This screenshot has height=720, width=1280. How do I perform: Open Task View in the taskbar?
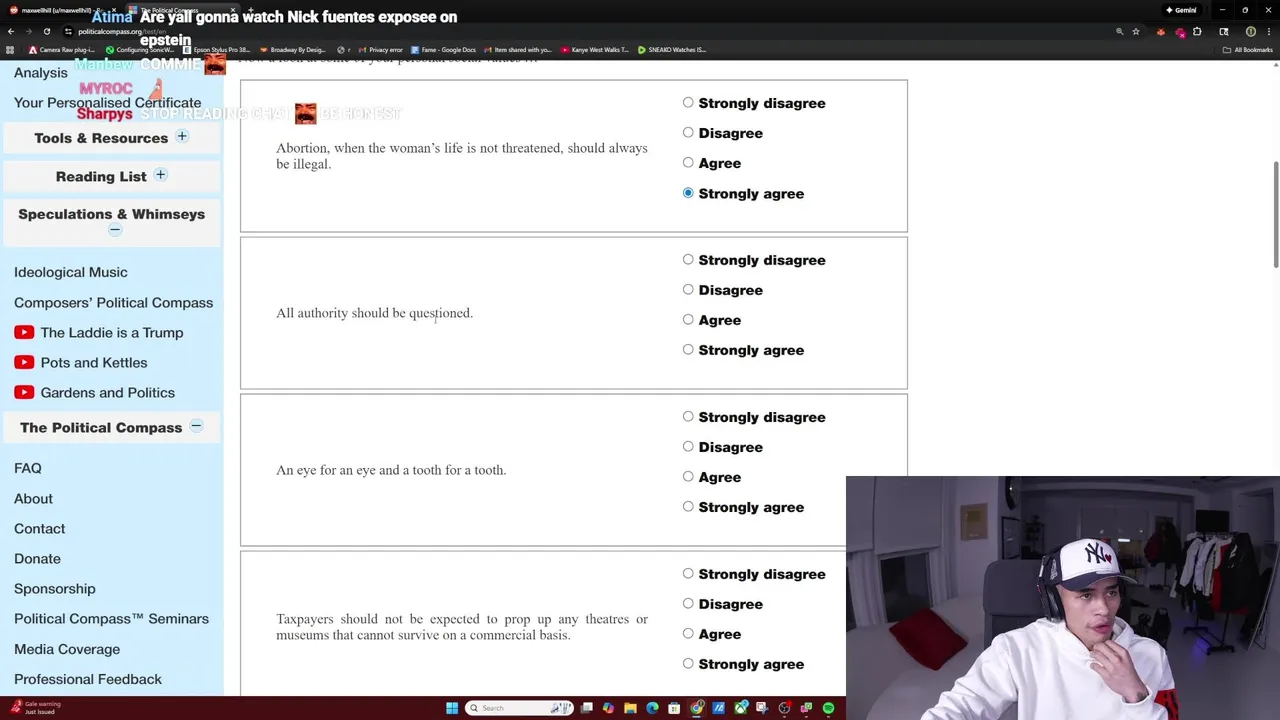point(586,708)
